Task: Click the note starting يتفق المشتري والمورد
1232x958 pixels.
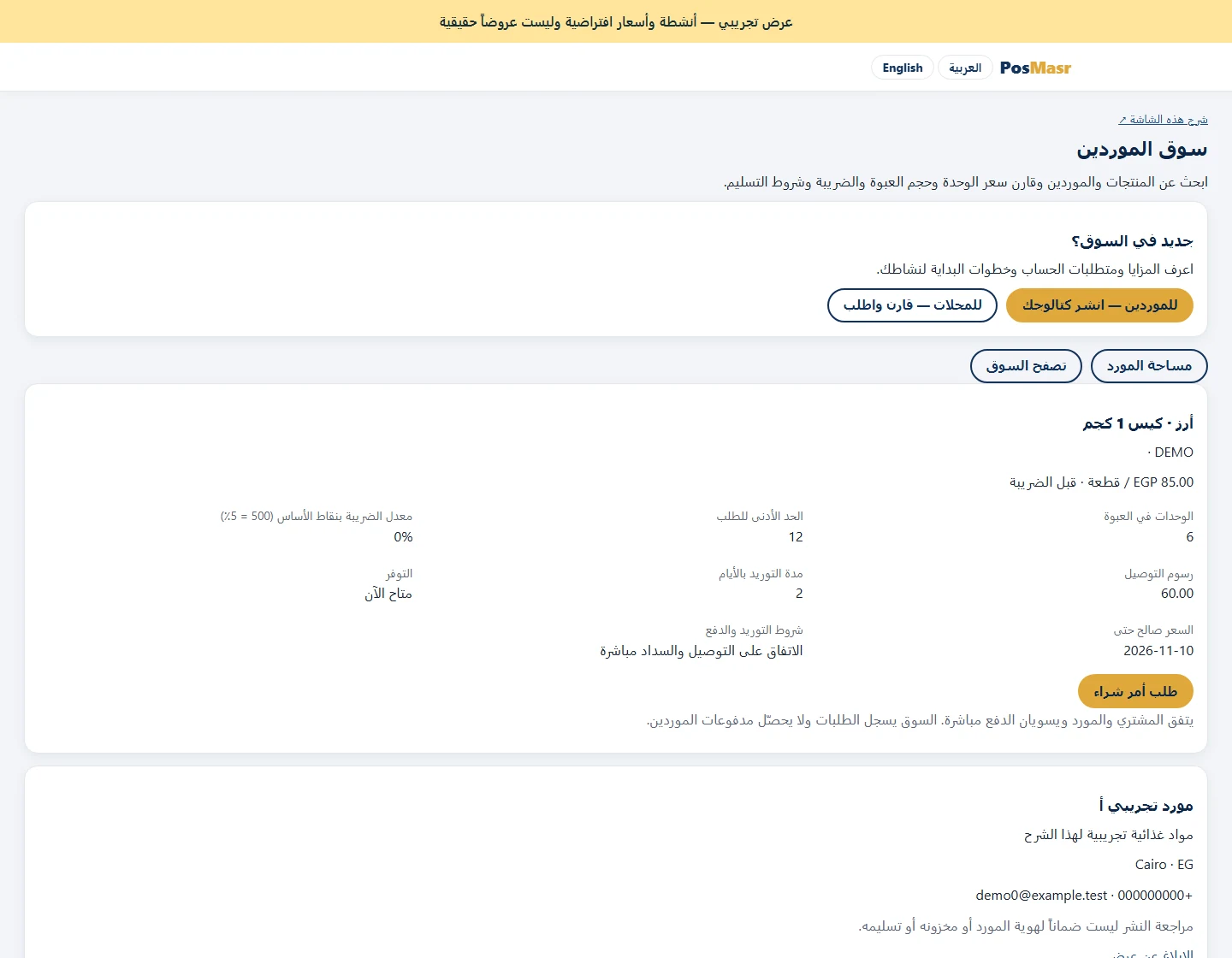Action: (920, 720)
